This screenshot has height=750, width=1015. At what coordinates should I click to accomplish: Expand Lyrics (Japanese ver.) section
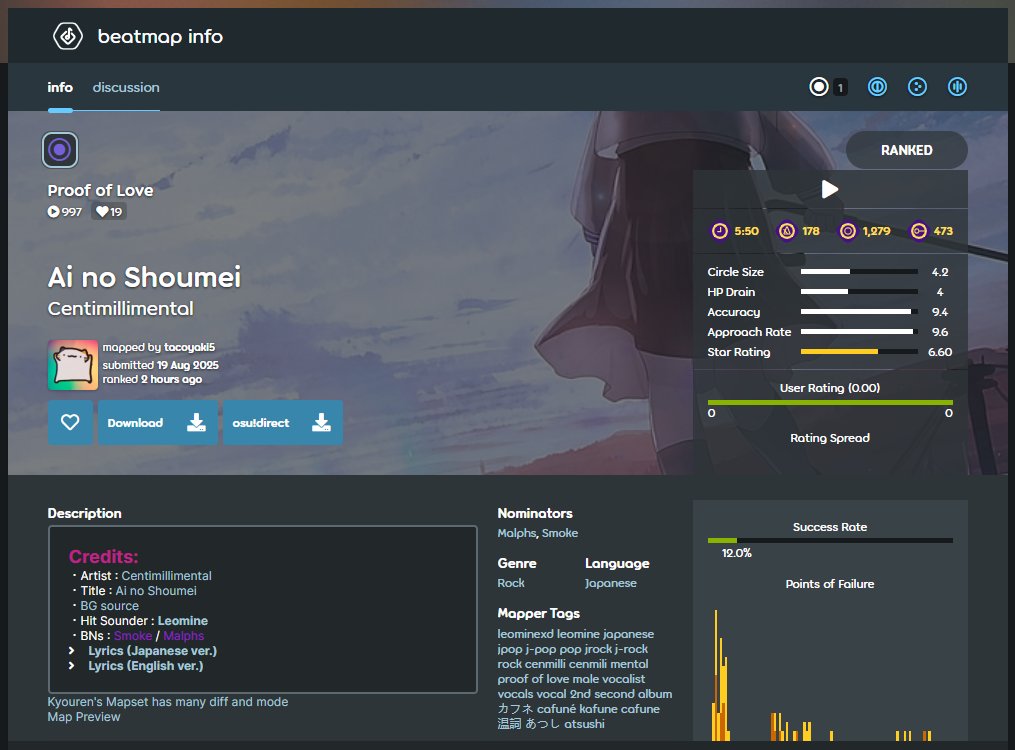pyautogui.click(x=152, y=651)
